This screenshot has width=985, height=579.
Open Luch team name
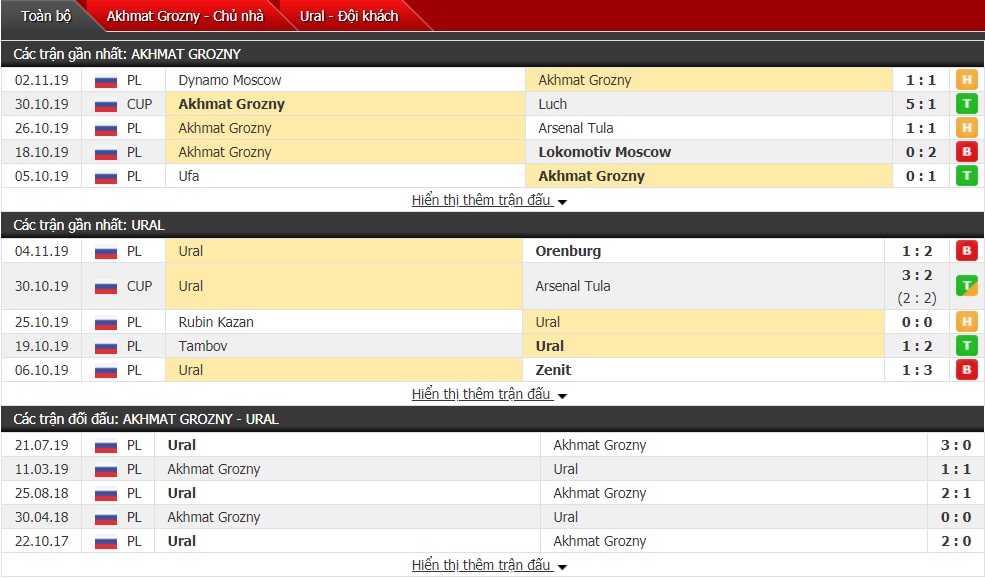(552, 104)
